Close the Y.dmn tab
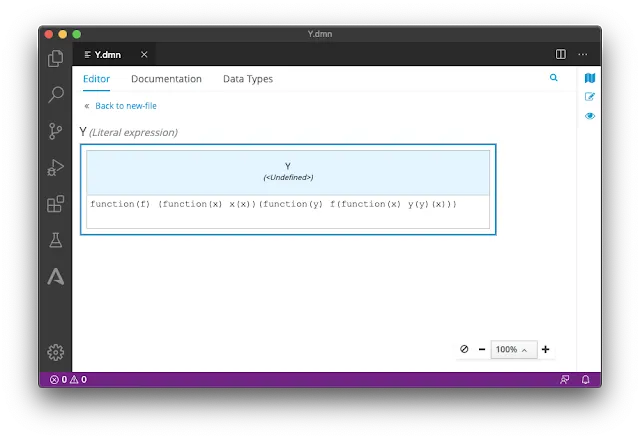640x439 pixels. click(x=144, y=54)
